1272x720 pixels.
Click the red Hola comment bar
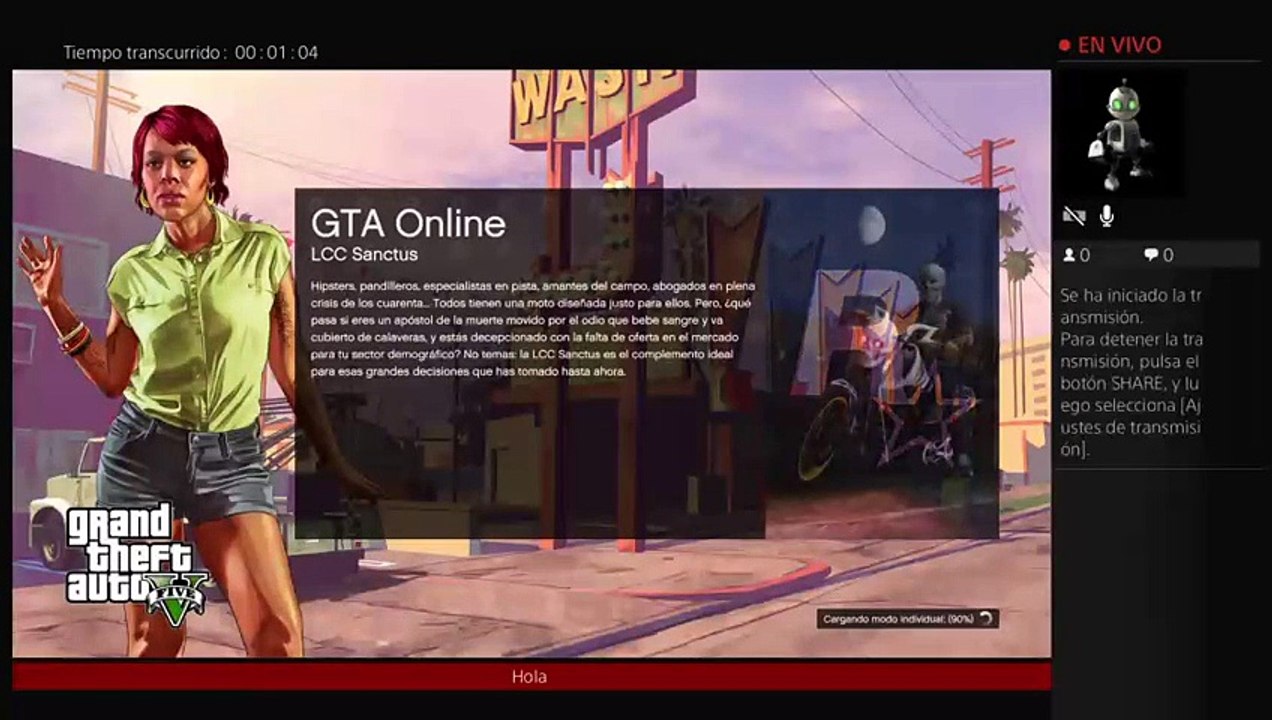531,677
